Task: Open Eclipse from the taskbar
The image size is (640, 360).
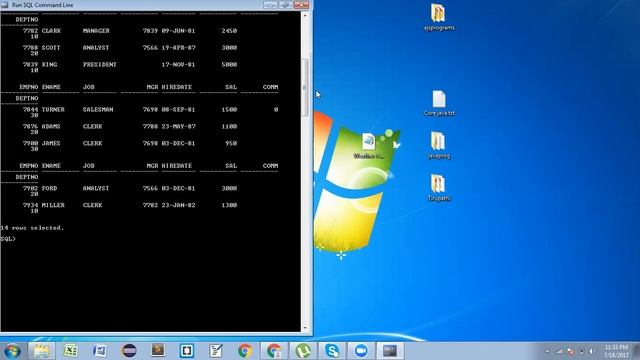Action: (129, 351)
